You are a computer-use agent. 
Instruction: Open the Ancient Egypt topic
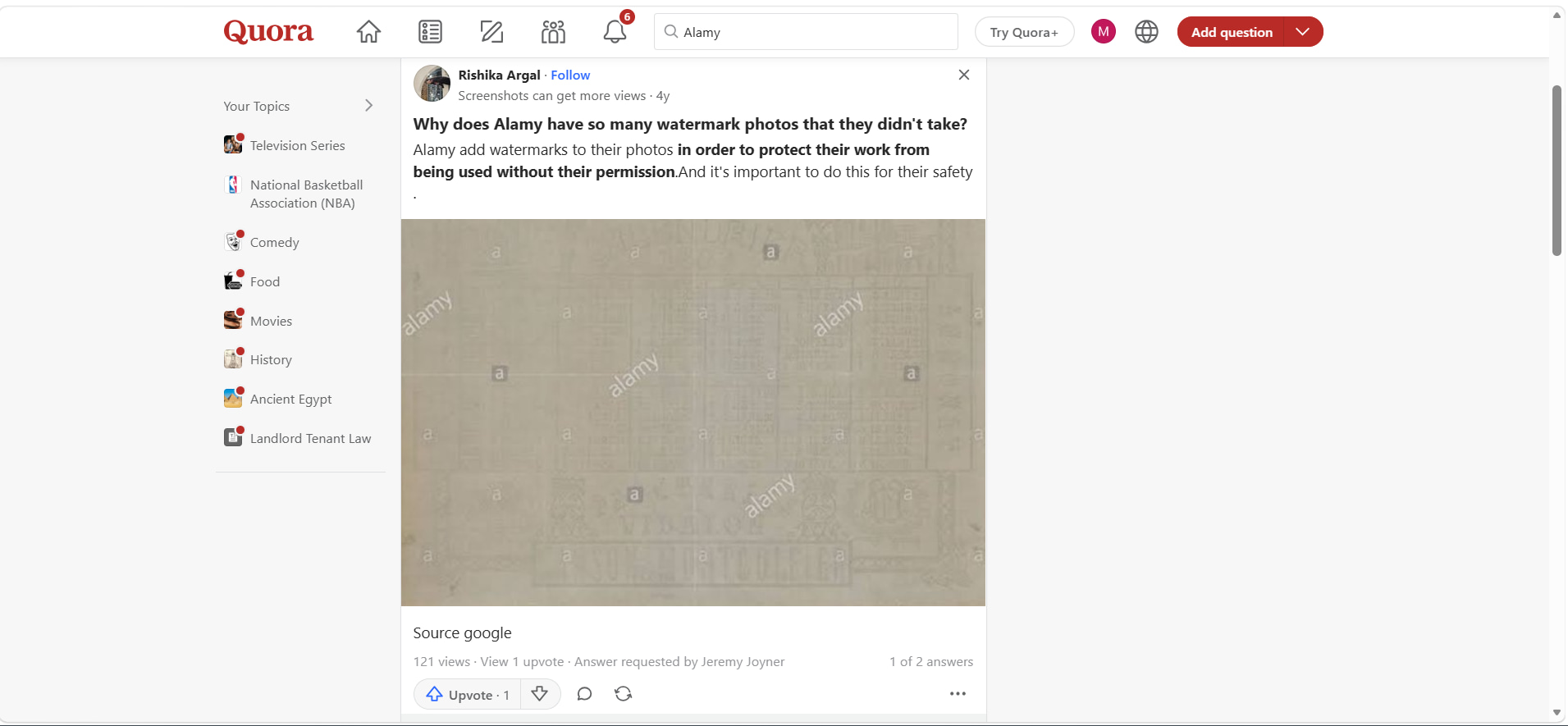point(290,399)
